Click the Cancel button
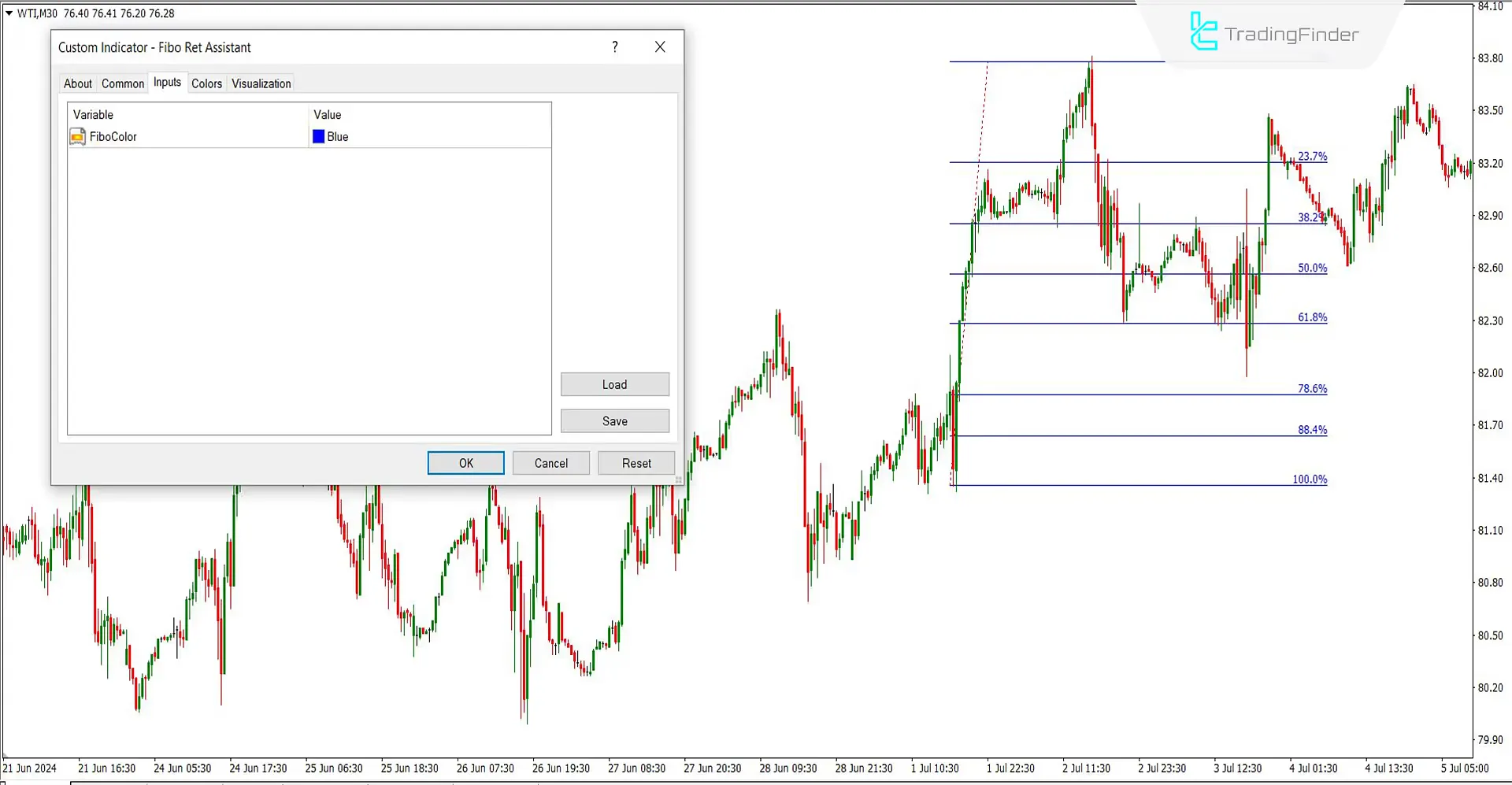 tap(550, 463)
